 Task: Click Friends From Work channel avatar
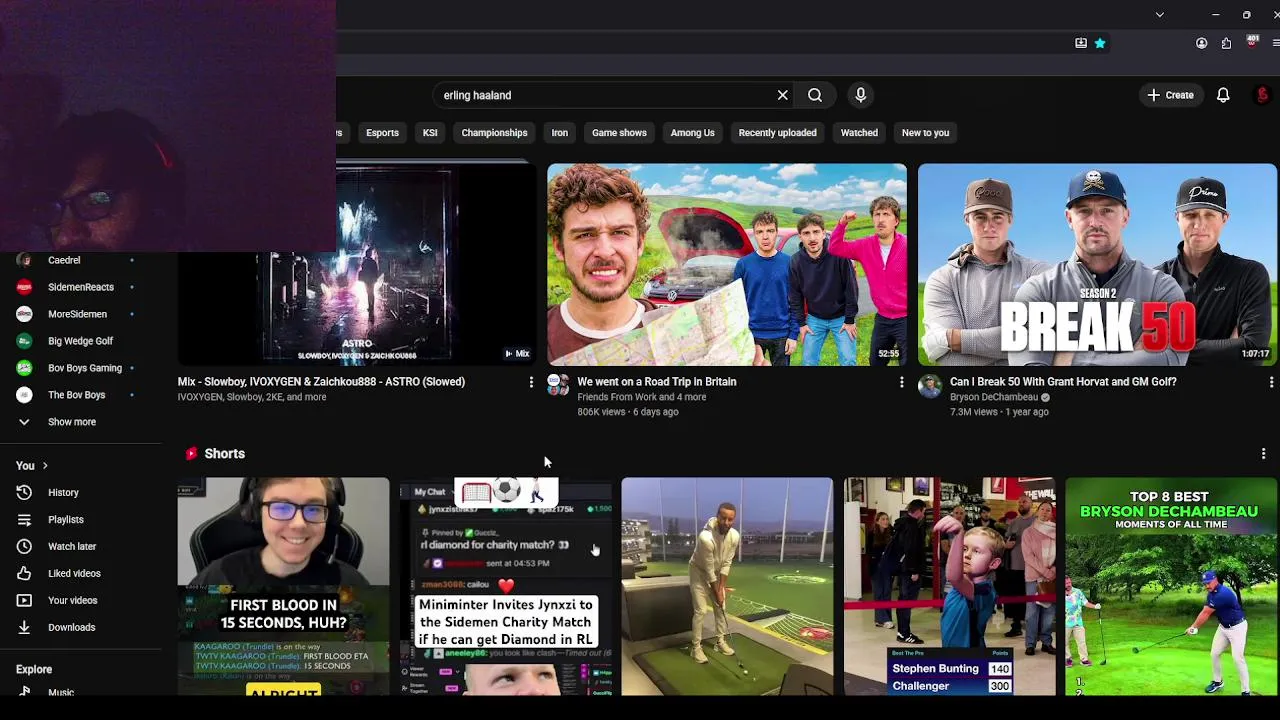tap(559, 385)
